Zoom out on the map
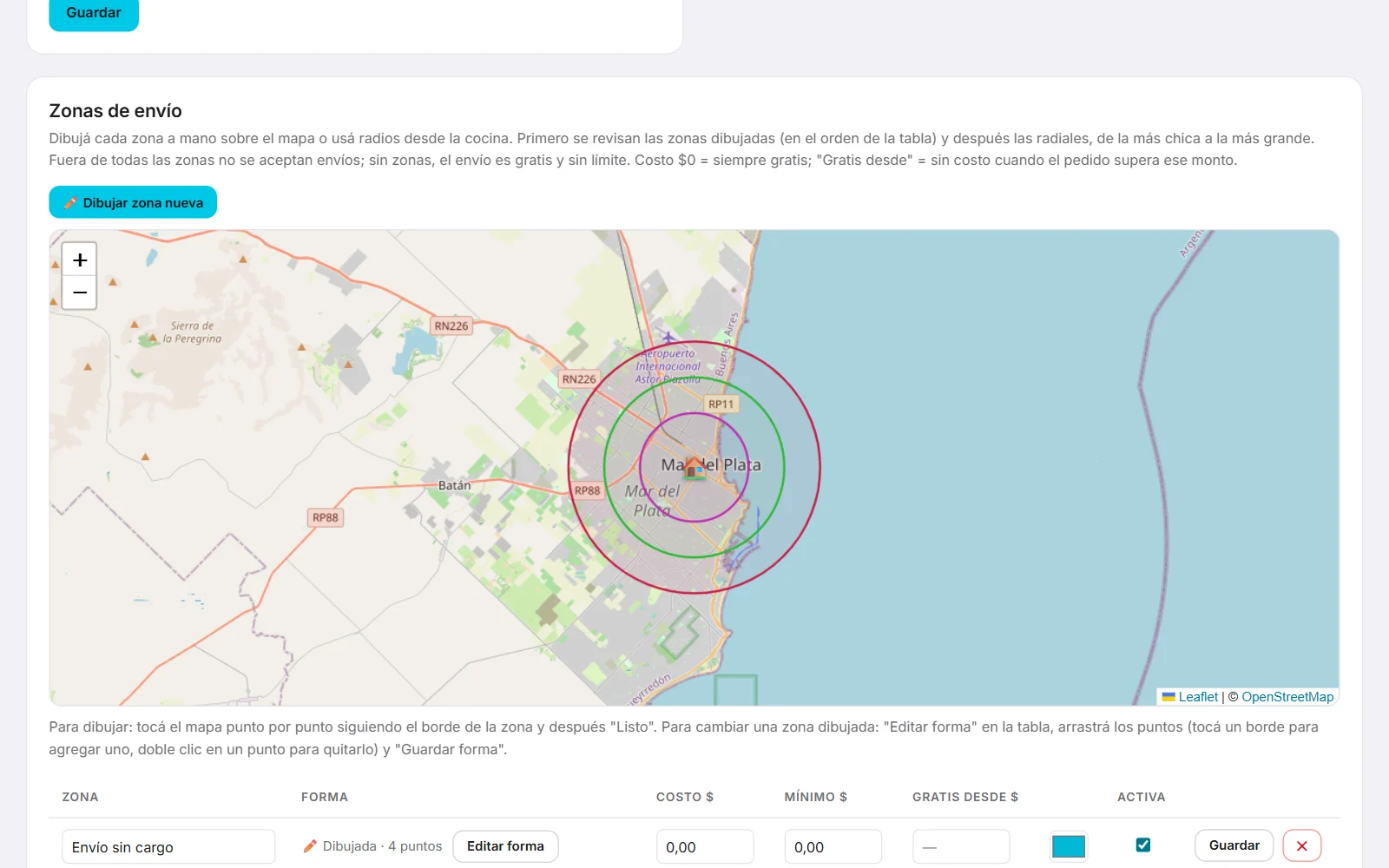 coord(80,293)
